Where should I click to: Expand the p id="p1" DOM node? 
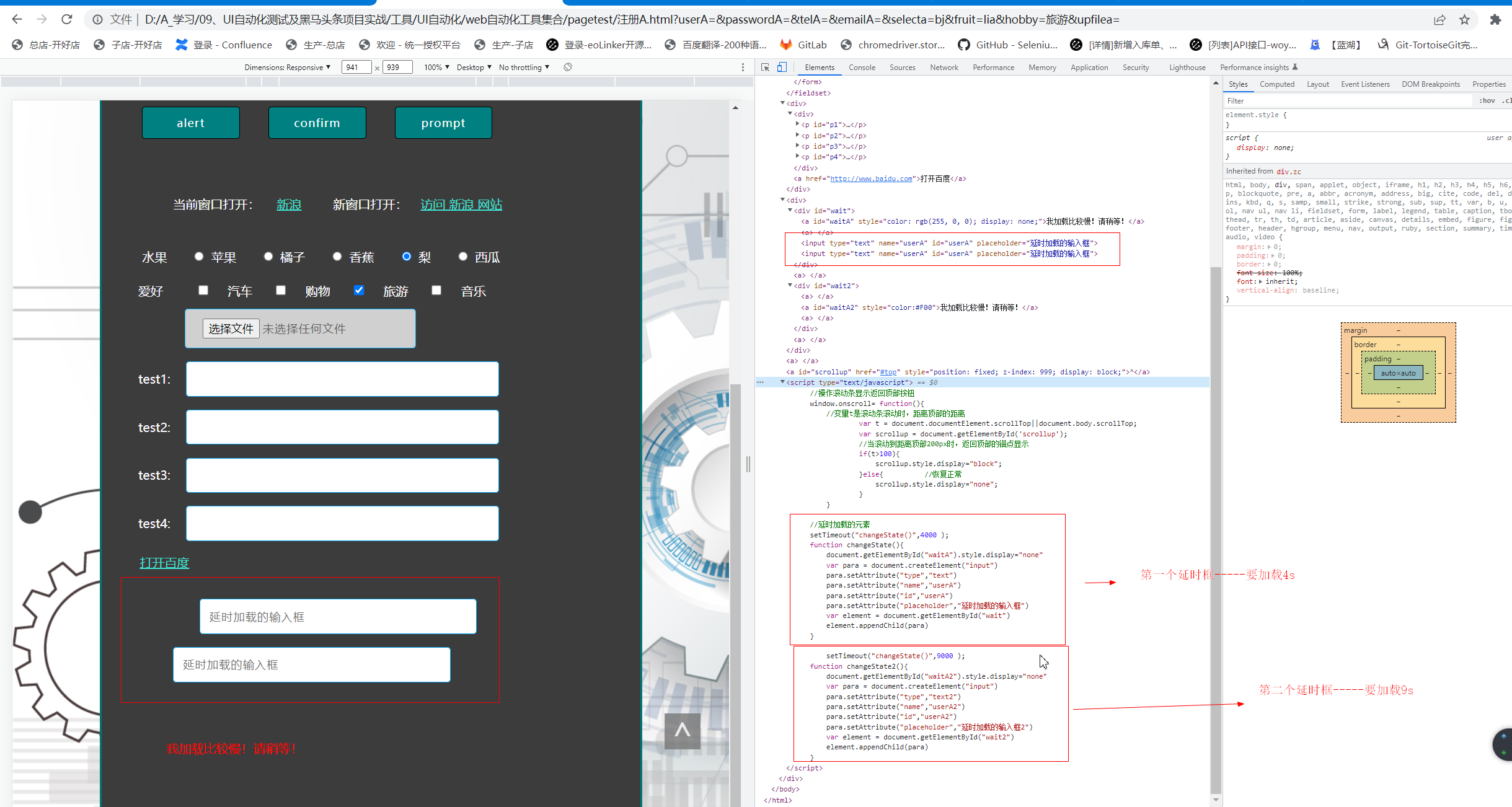point(798,125)
